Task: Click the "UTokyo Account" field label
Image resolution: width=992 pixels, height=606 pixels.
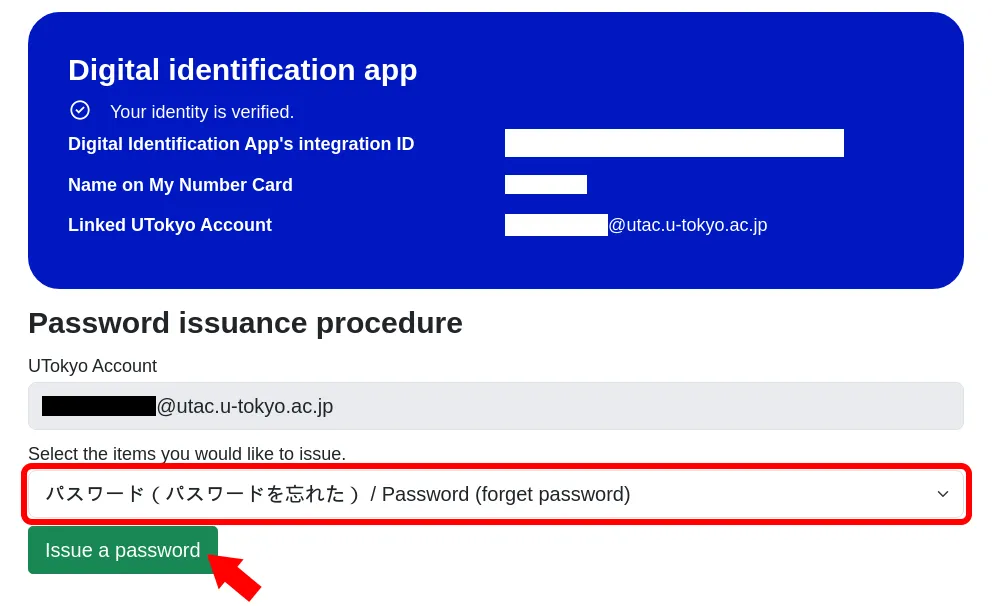Action: coord(92,366)
